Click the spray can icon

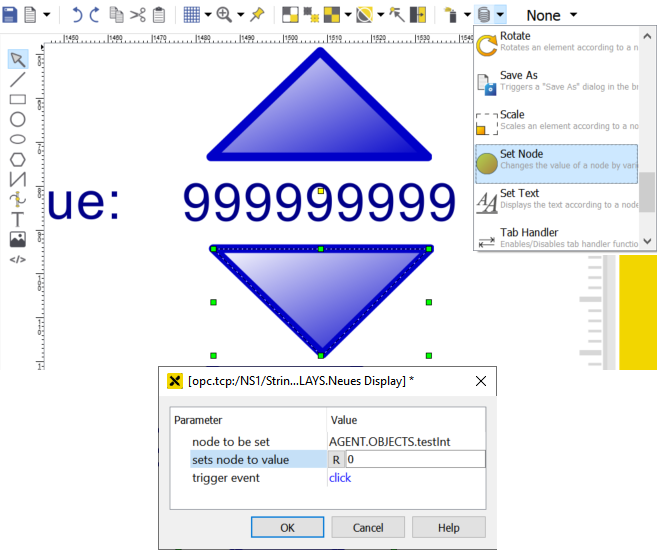450,15
